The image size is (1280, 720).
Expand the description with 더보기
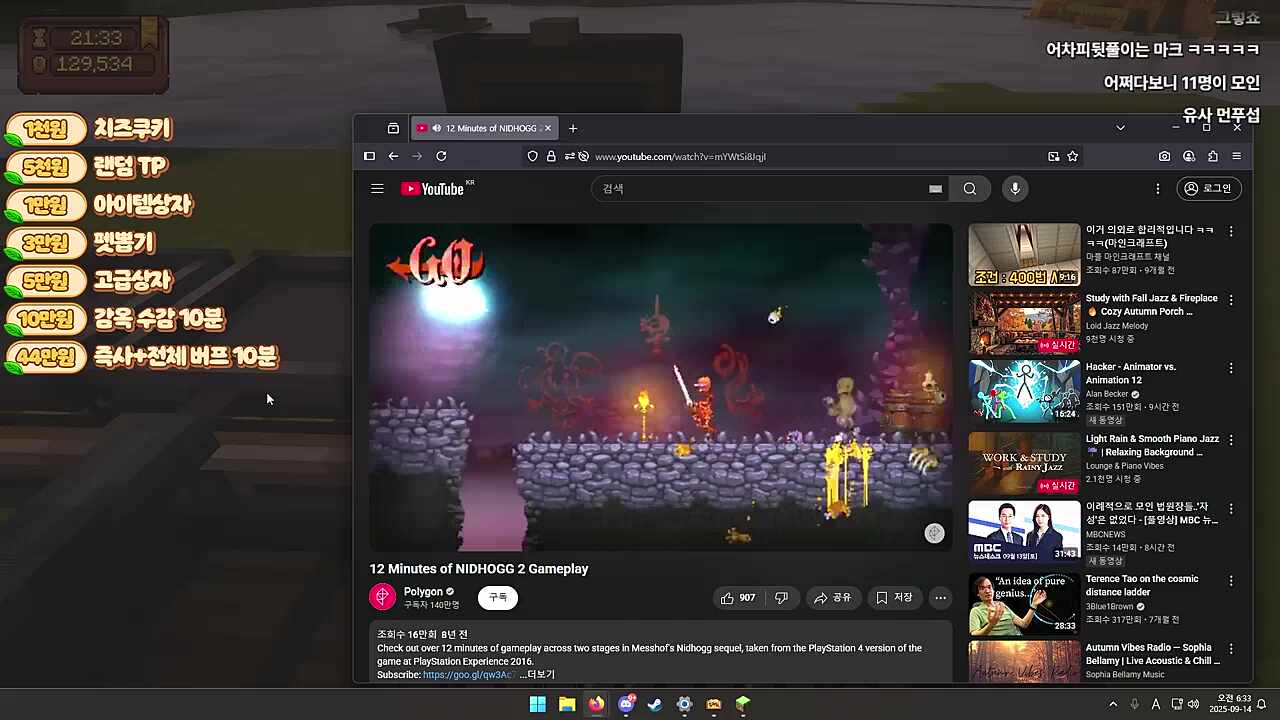click(x=538, y=675)
